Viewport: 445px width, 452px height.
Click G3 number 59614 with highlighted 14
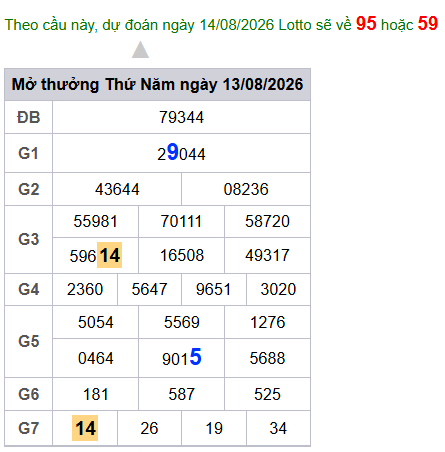(96, 256)
